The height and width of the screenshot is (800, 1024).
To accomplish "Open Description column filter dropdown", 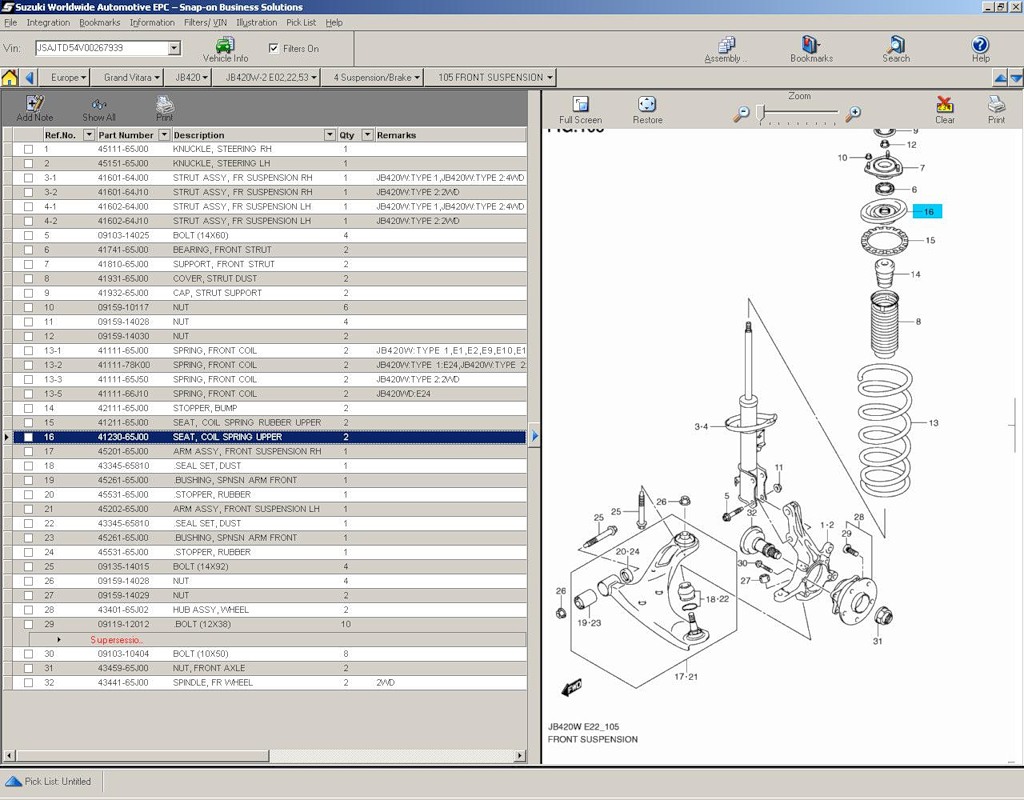I will click(x=329, y=135).
